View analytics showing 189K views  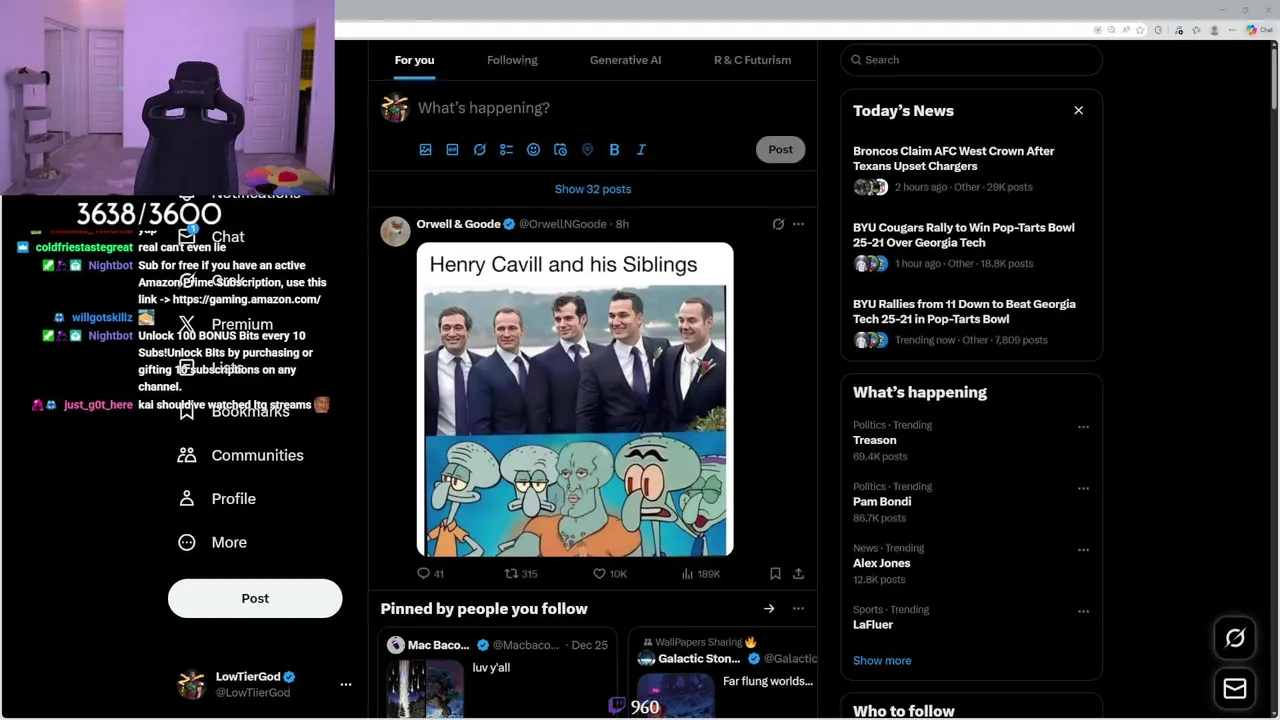[x=701, y=574]
